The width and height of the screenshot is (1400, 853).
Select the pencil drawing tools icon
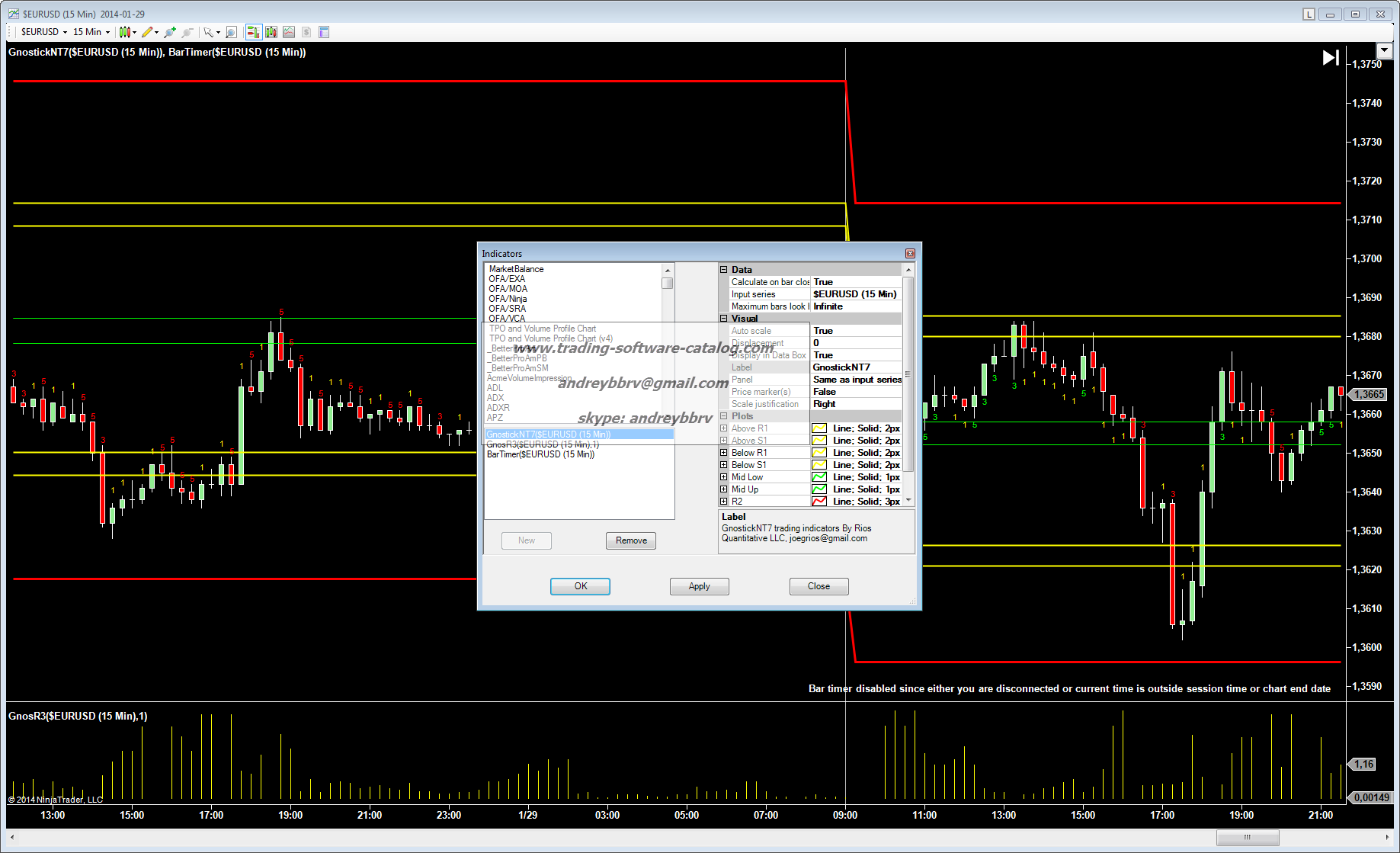[148, 32]
